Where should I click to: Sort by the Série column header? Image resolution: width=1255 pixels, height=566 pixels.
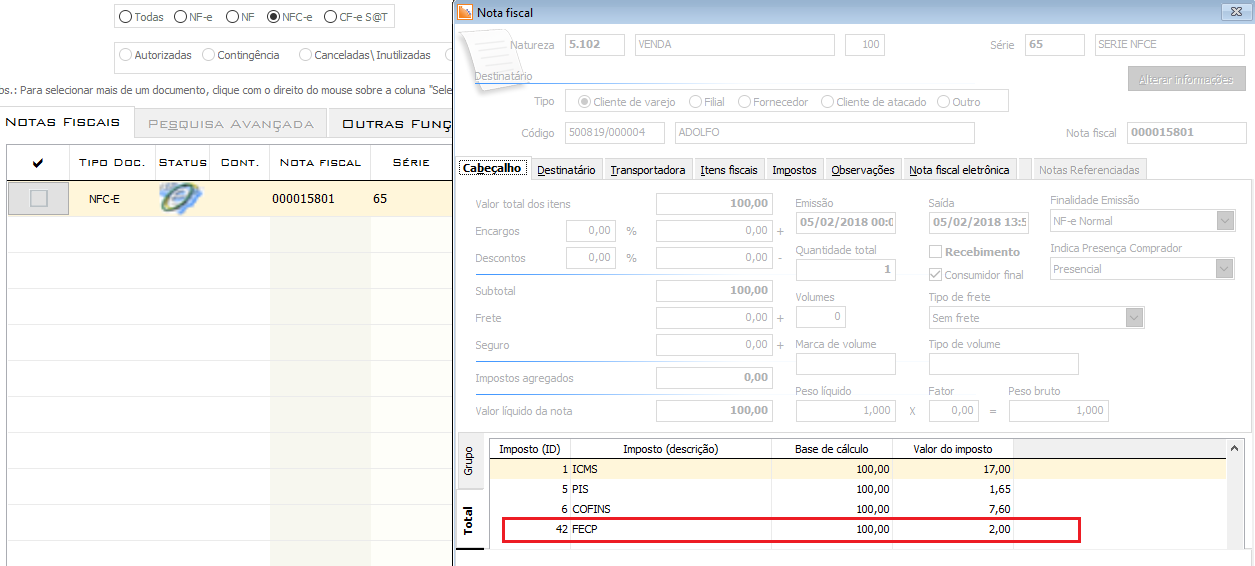(411, 162)
